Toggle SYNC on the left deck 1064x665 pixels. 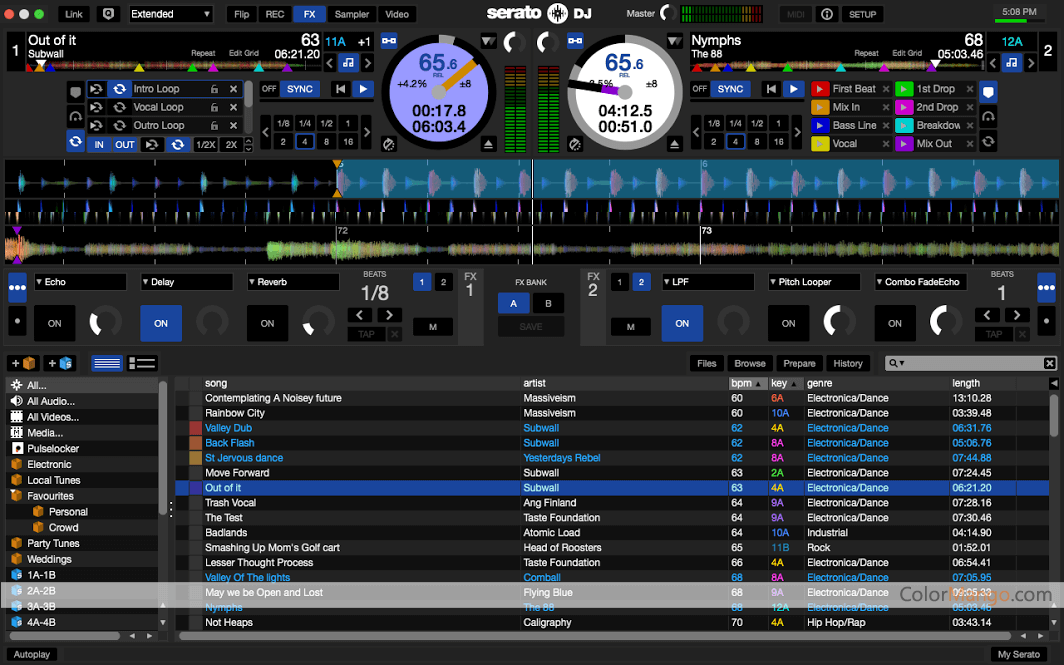[x=299, y=89]
